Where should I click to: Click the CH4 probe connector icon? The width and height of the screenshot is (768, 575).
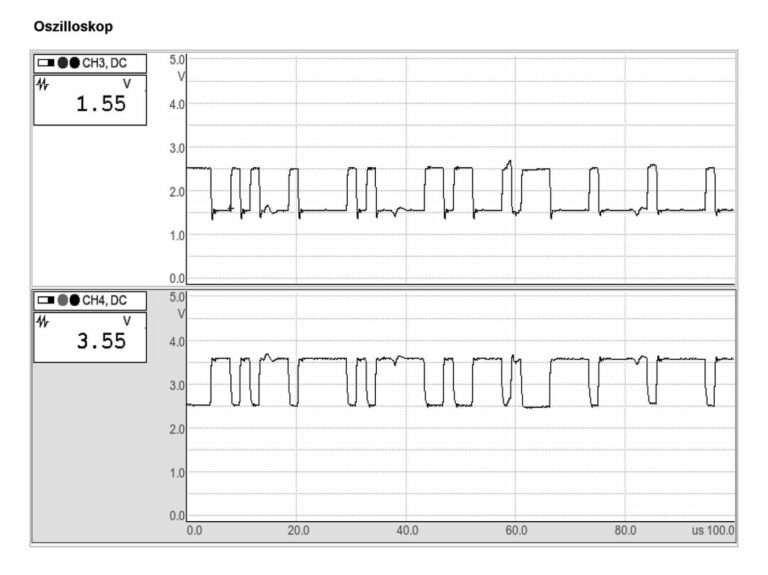[46, 300]
